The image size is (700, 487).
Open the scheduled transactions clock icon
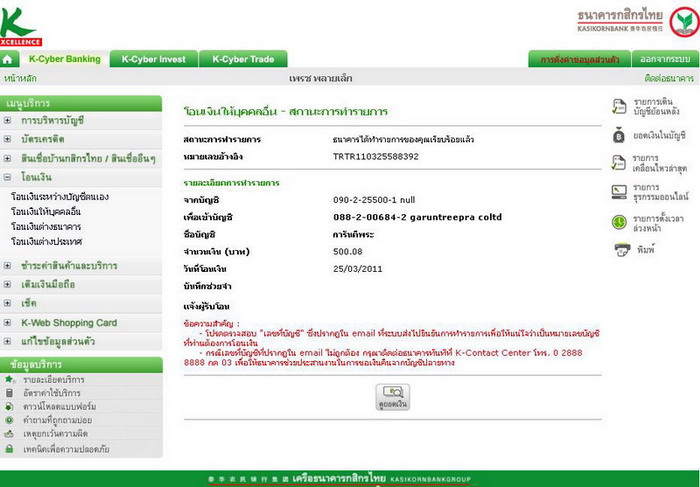click(618, 223)
